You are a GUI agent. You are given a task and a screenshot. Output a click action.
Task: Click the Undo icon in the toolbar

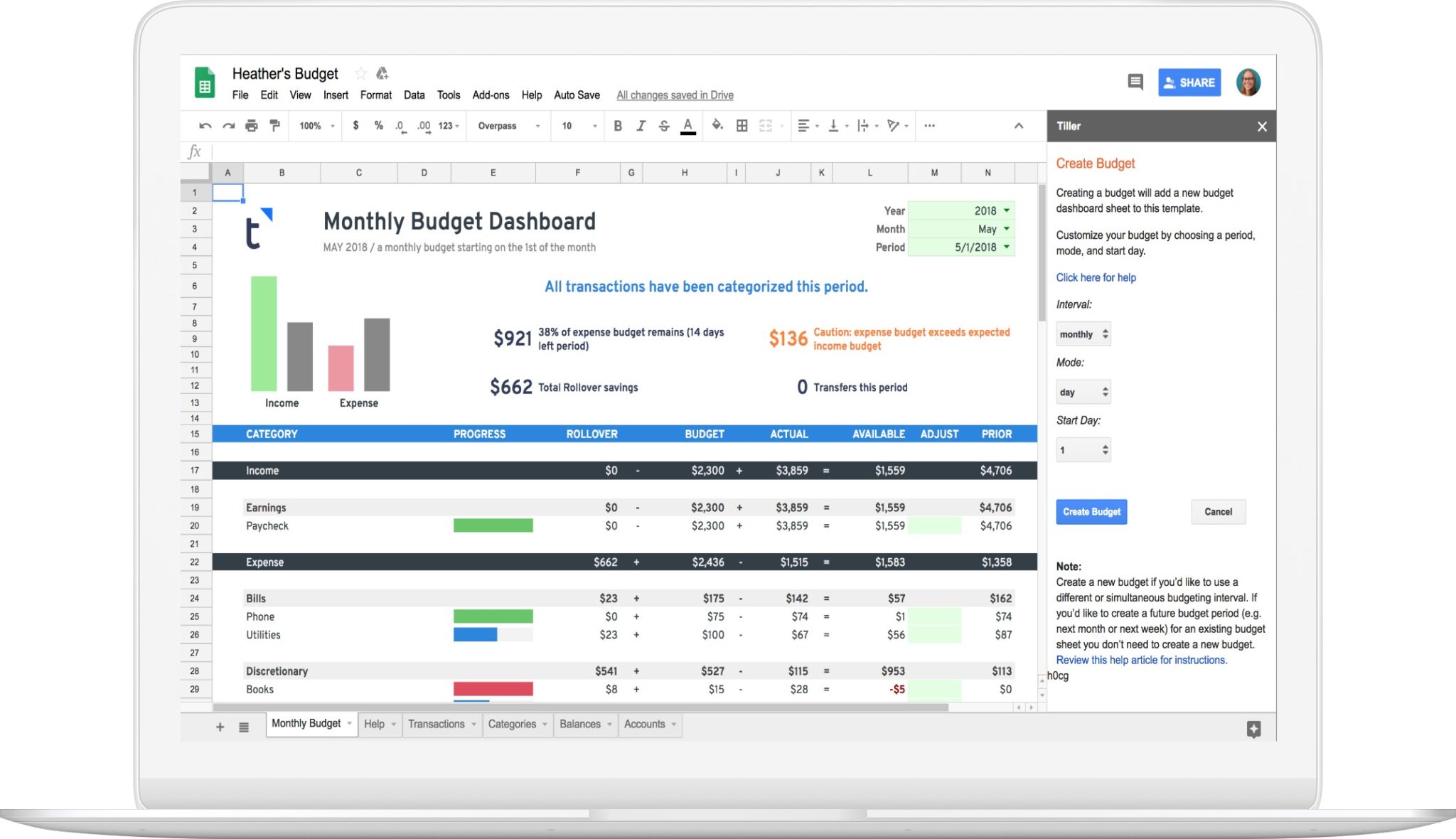point(205,126)
